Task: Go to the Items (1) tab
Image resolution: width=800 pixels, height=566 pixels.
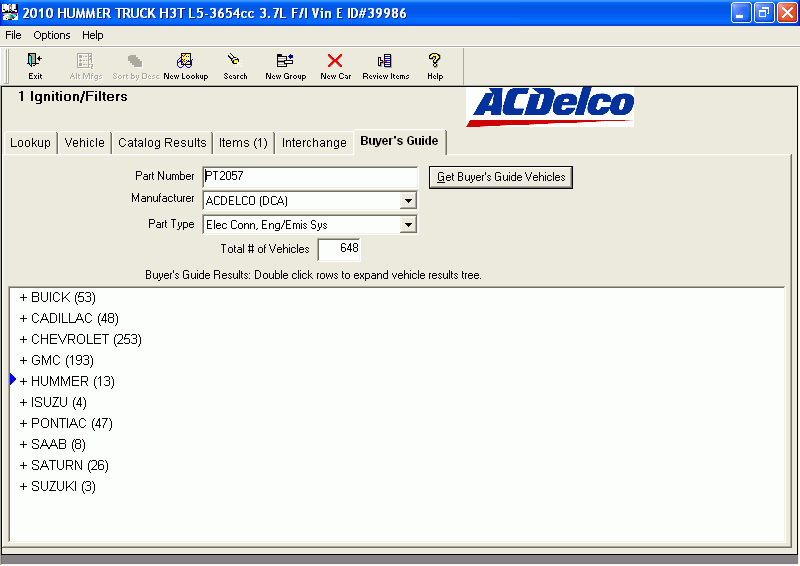Action: pos(243,143)
